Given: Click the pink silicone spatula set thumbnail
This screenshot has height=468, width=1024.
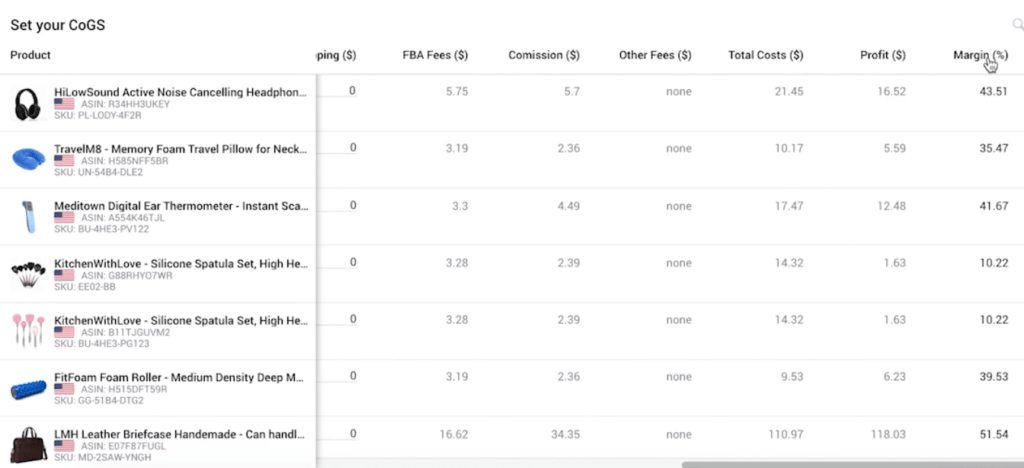Looking at the screenshot, I should coord(28,330).
